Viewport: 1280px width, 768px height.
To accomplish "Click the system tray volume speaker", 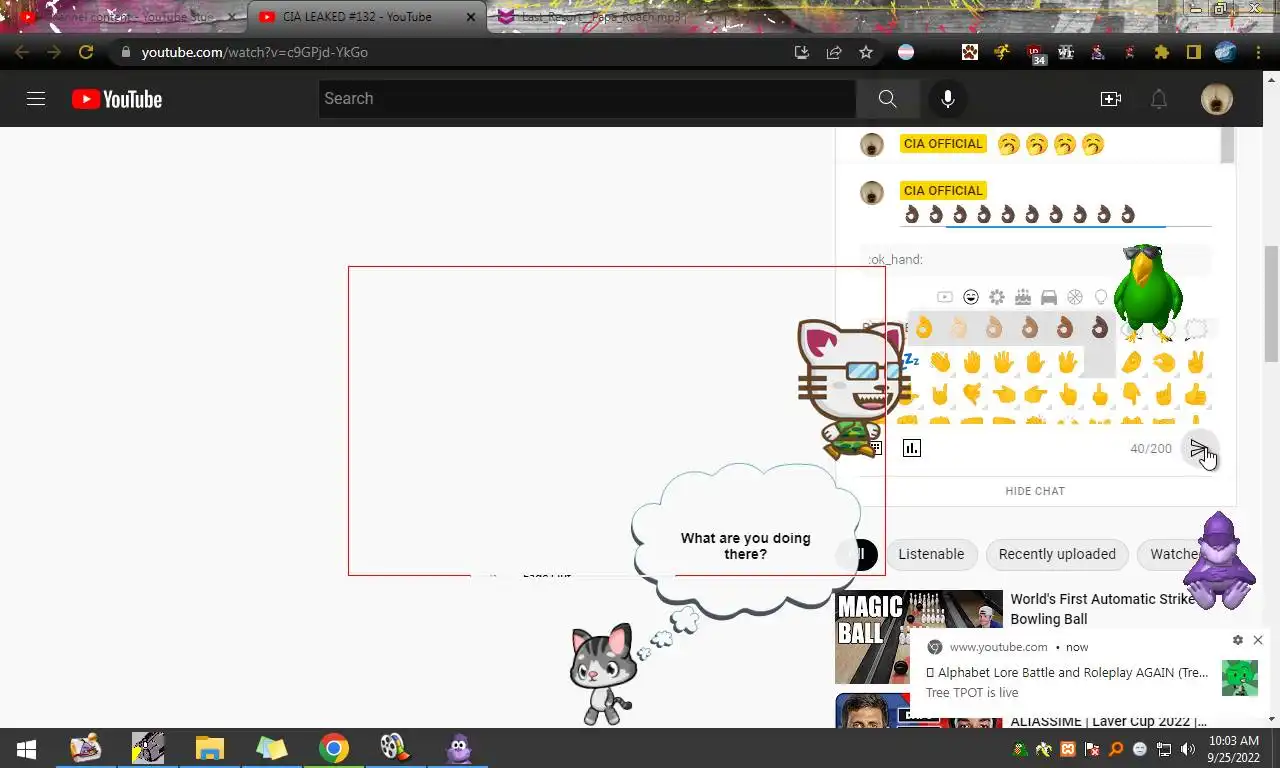I will pyautogui.click(x=1188, y=748).
